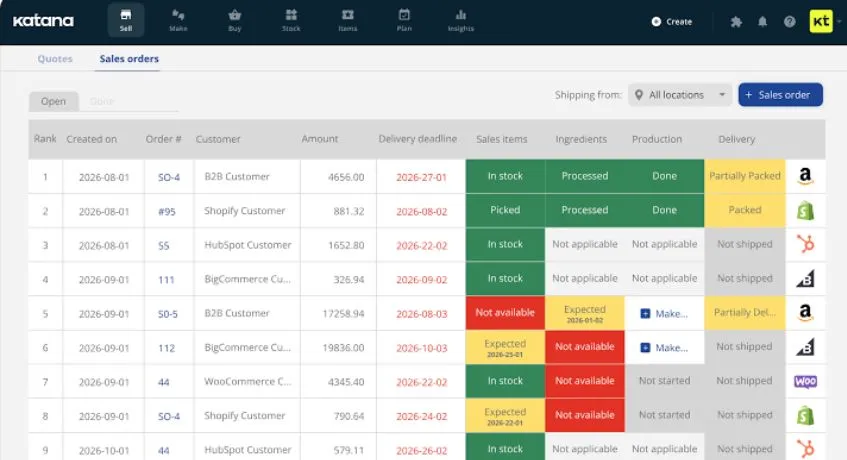This screenshot has height=460, width=847.
Task: Open the kt account menu
Action: (821, 22)
